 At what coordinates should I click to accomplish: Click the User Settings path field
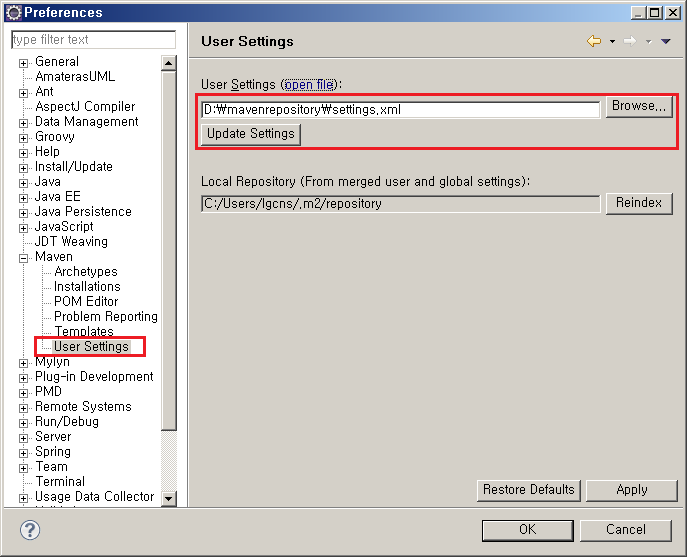pos(400,109)
